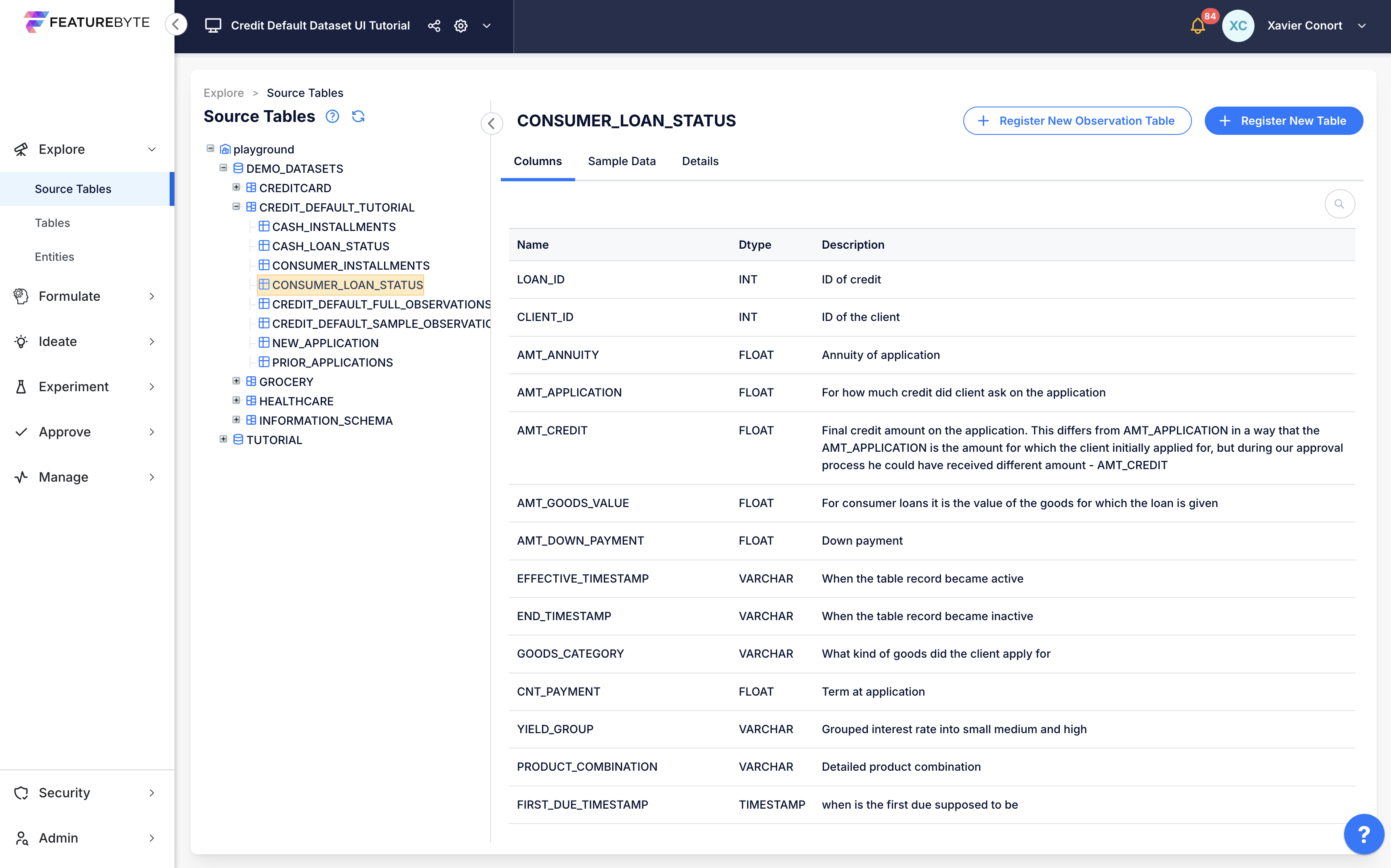
Task: Go to Explore breadcrumb
Action: [x=223, y=93]
